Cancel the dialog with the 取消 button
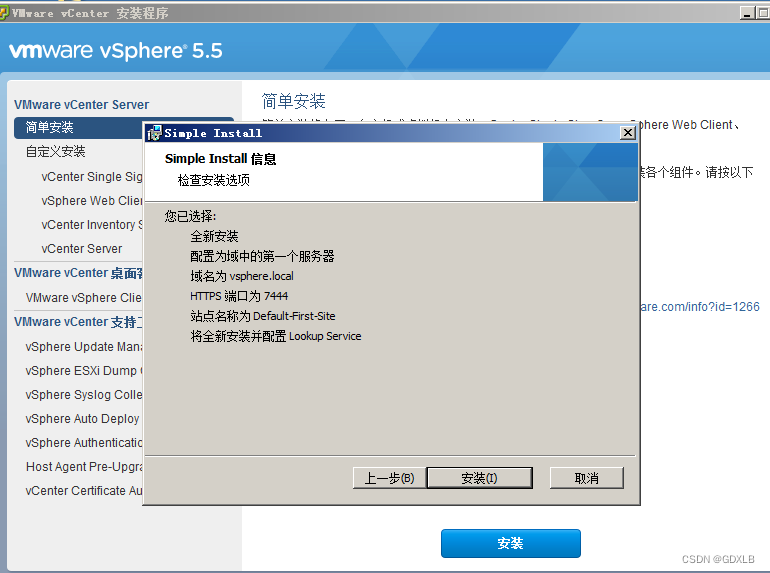 pos(586,478)
